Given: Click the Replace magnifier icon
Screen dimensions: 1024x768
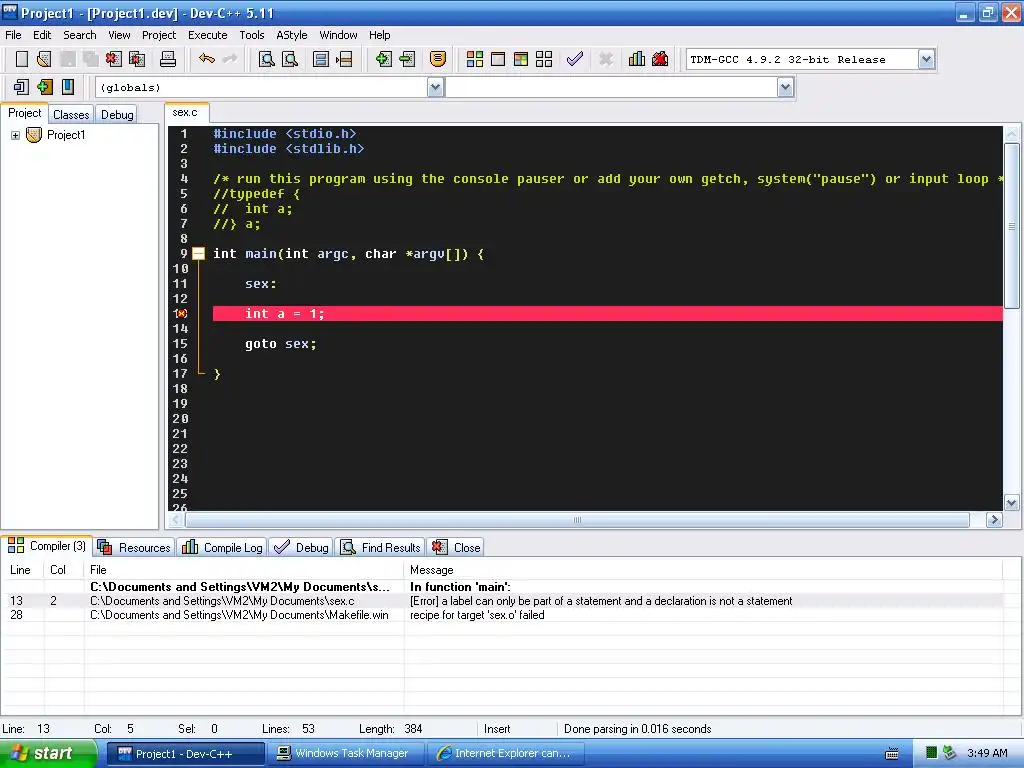Looking at the screenshot, I should (x=290, y=59).
